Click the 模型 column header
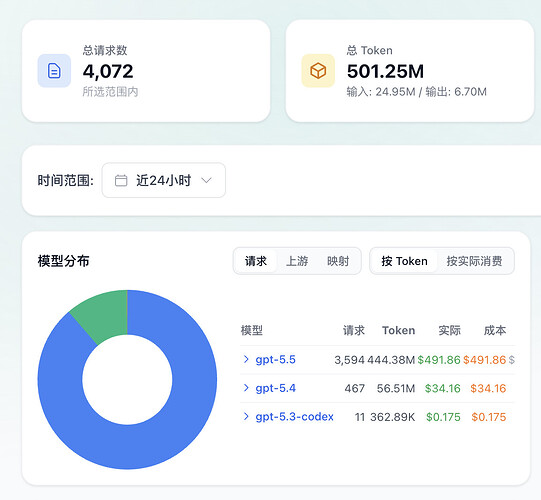The width and height of the screenshot is (541, 500). (252, 330)
